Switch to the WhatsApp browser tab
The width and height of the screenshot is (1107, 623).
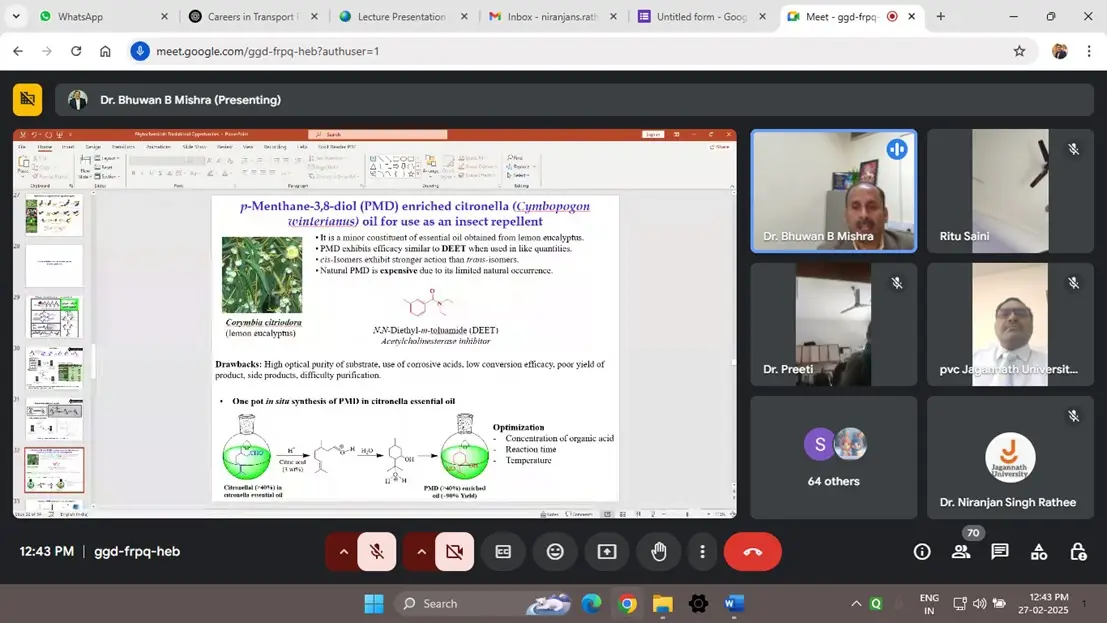click(x=102, y=16)
